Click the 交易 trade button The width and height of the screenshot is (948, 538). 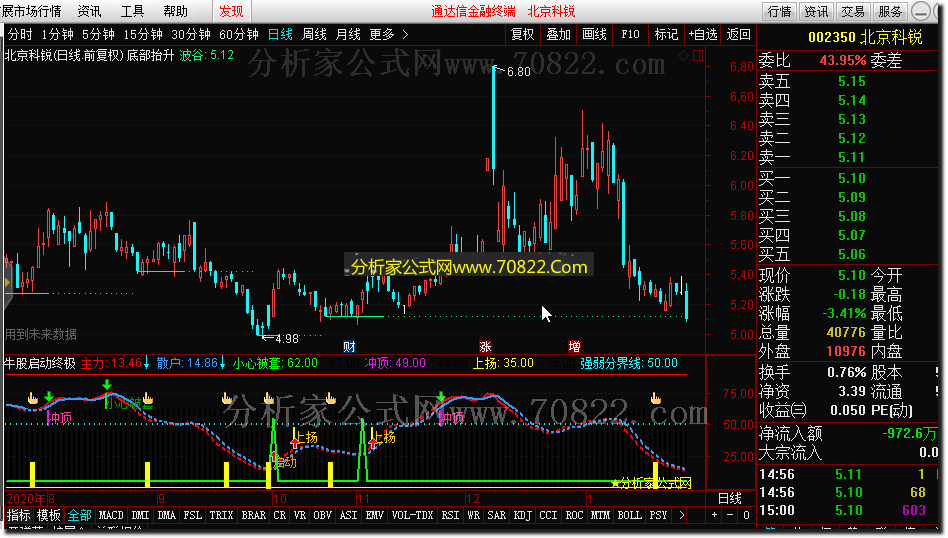coord(853,11)
